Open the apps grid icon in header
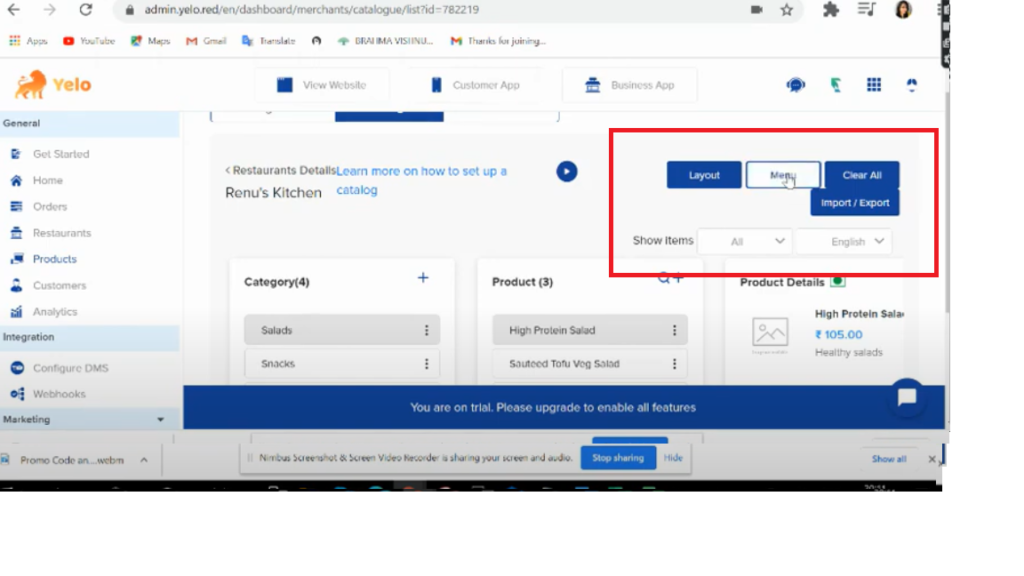Image resolution: width=1024 pixels, height=576 pixels. (874, 86)
